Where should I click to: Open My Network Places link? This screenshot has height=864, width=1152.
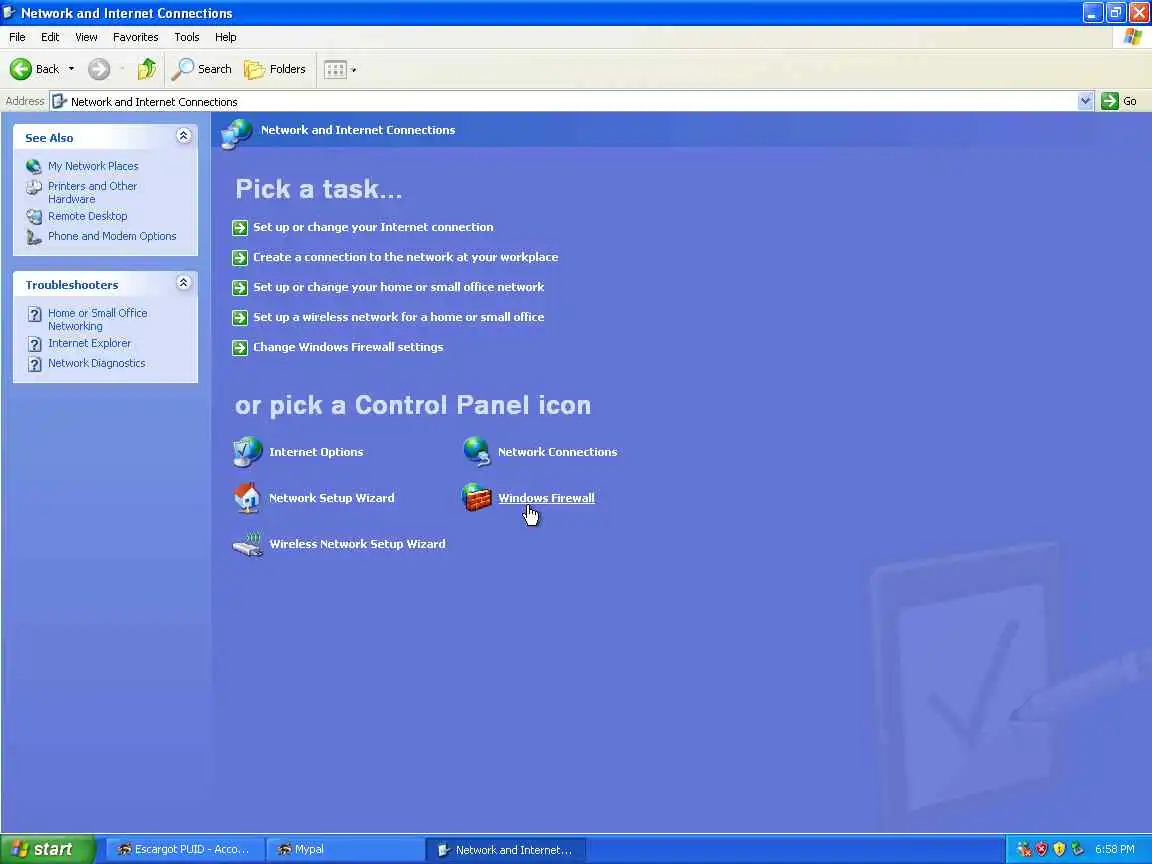pos(93,166)
